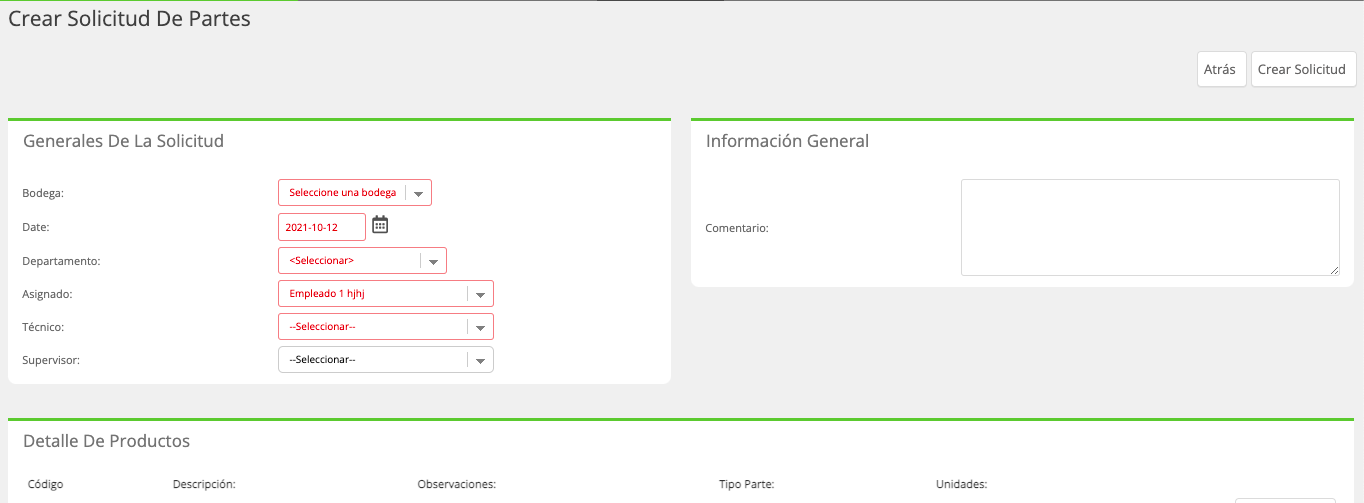1364x503 pixels.
Task: Open the Técnico dropdown
Action: click(386, 327)
